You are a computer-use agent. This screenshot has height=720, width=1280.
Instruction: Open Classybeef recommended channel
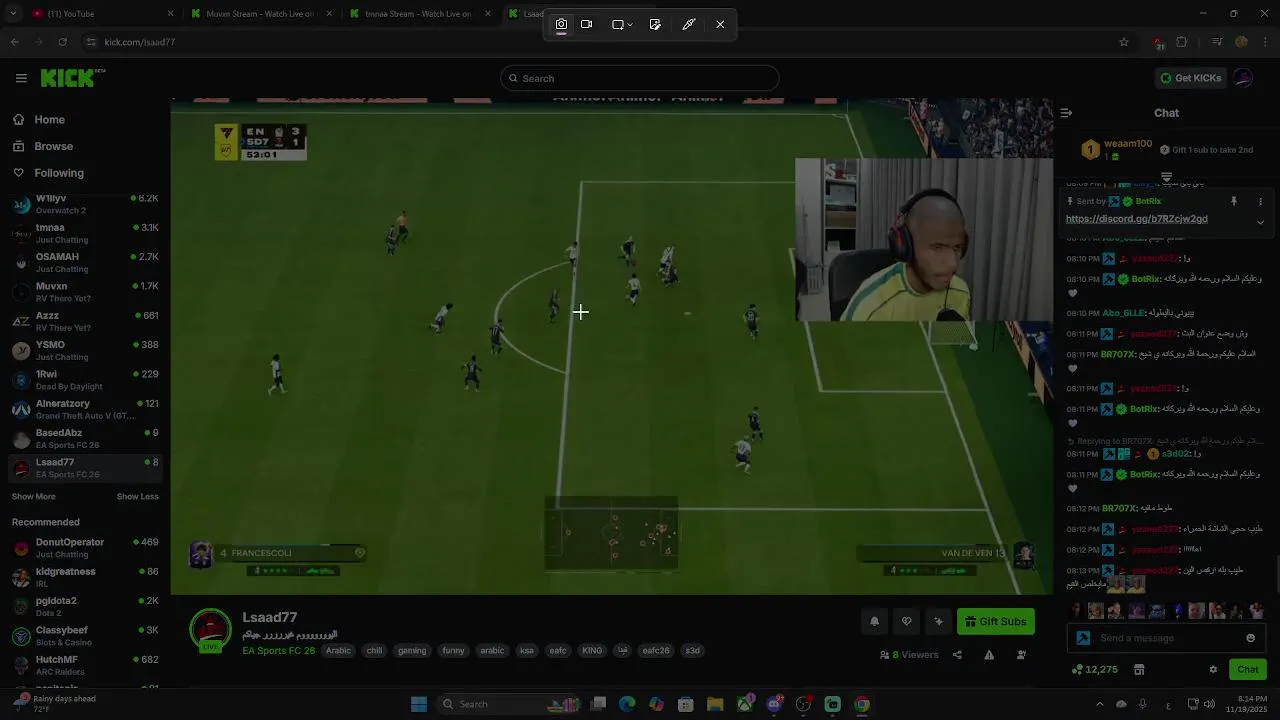(x=85, y=635)
